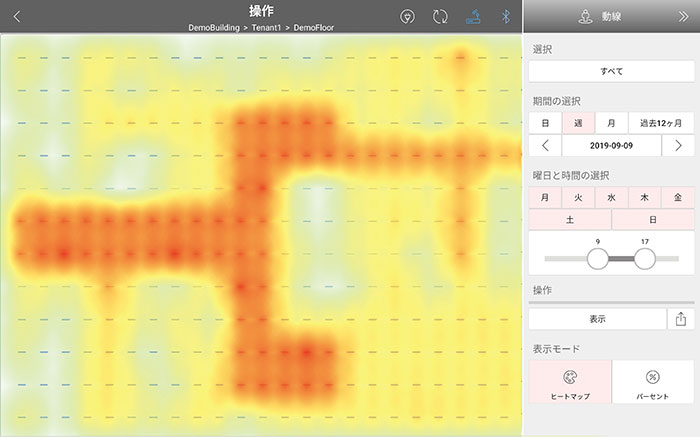Click the blue gateway router icon
This screenshot has height=437, width=700.
point(473,17)
